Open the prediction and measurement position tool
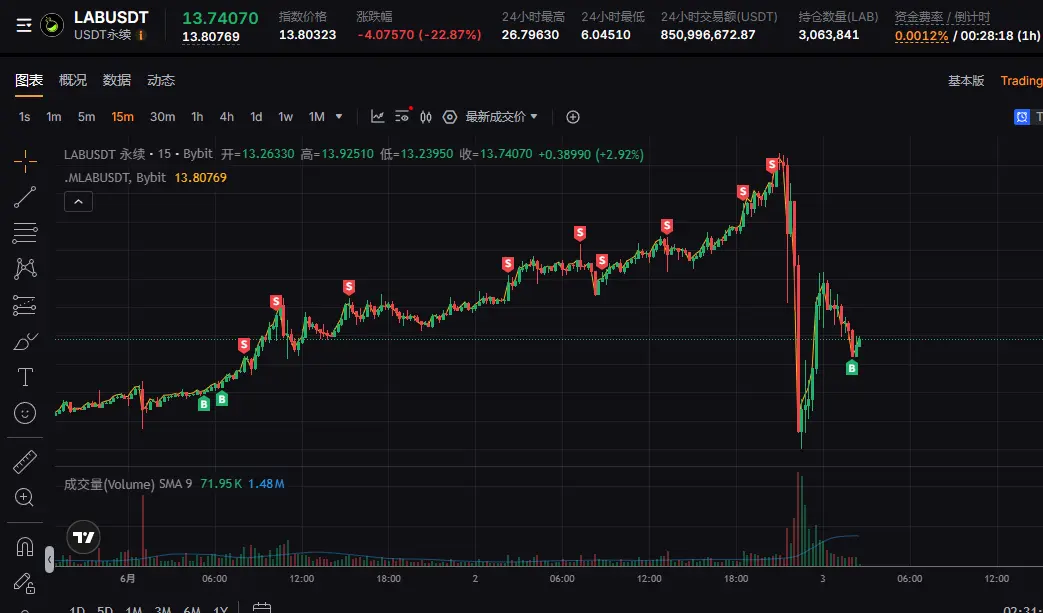The image size is (1043, 613). click(x=25, y=305)
